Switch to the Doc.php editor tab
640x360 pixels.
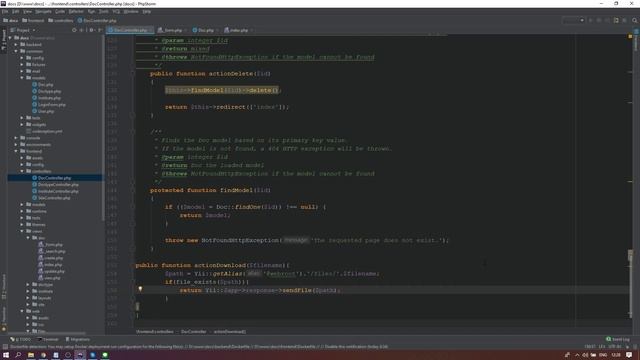(x=205, y=30)
